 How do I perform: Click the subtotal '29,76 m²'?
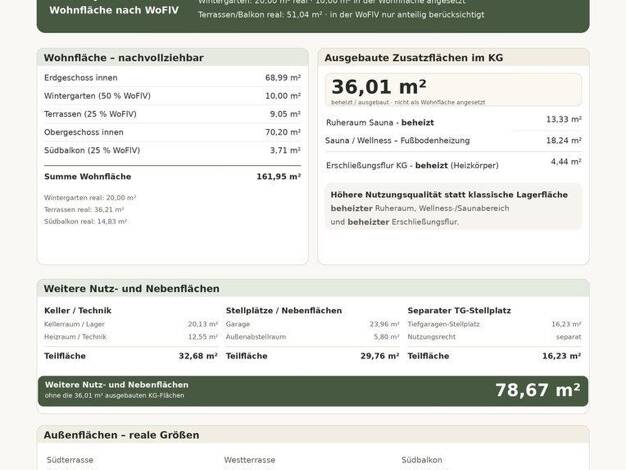coord(380,356)
